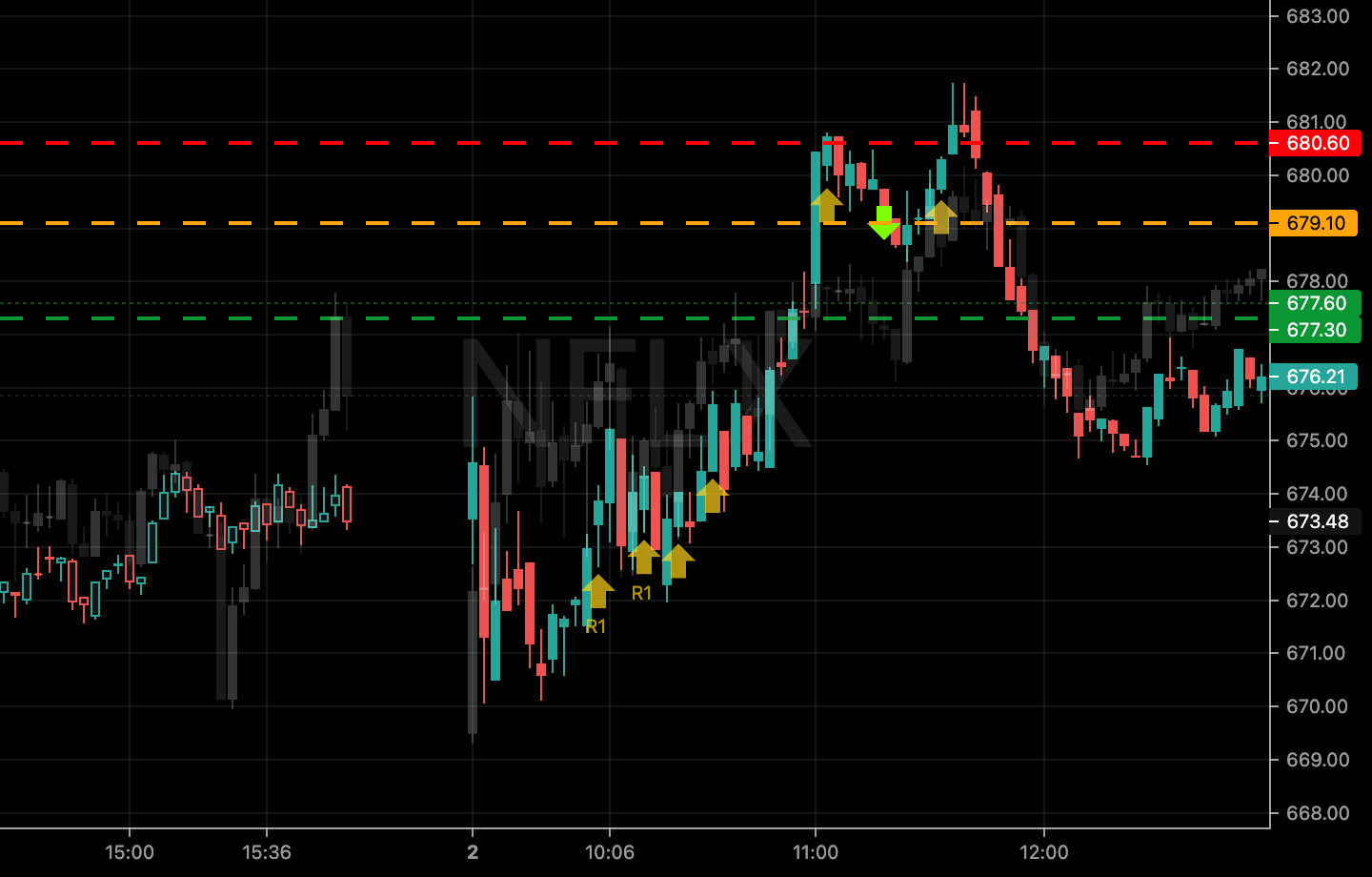Click the 11:00 time axis label

coord(816,852)
